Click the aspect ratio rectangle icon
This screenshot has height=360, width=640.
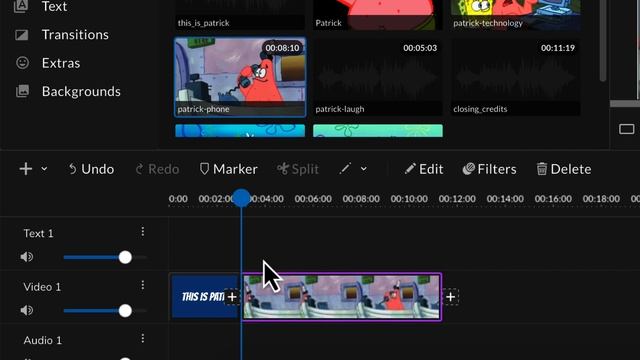point(626,129)
